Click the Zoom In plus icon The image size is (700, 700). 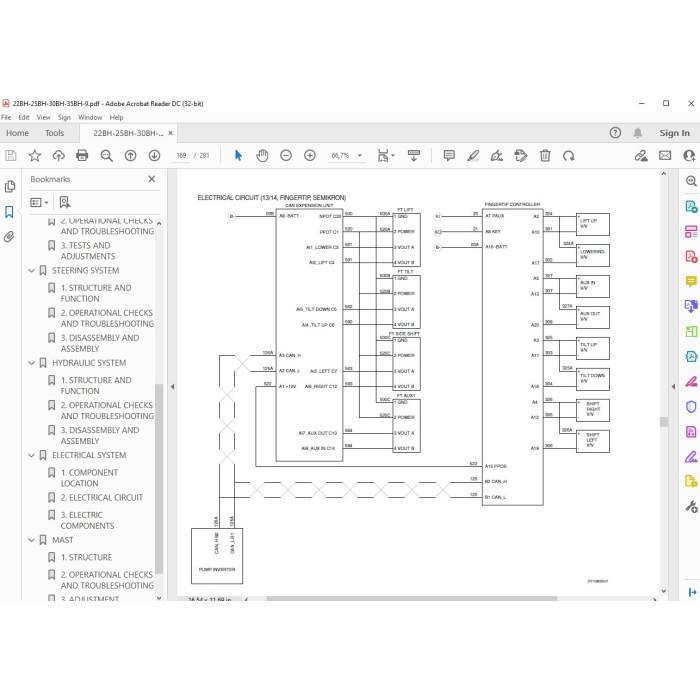pos(310,155)
